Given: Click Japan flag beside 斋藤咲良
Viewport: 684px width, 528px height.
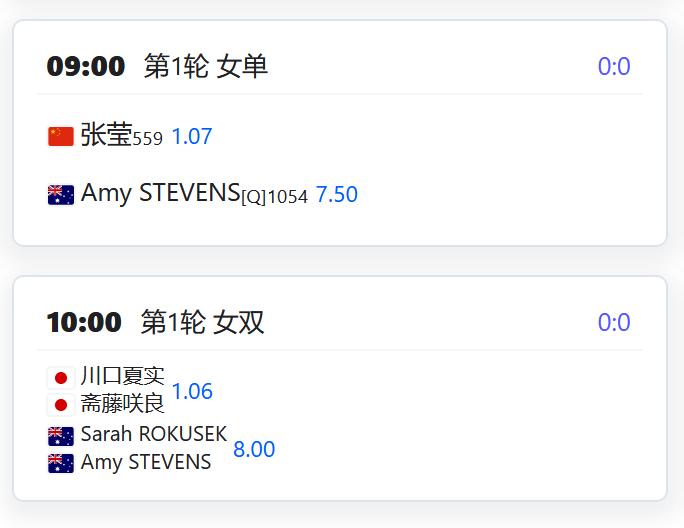Looking at the screenshot, I should 61,405.
